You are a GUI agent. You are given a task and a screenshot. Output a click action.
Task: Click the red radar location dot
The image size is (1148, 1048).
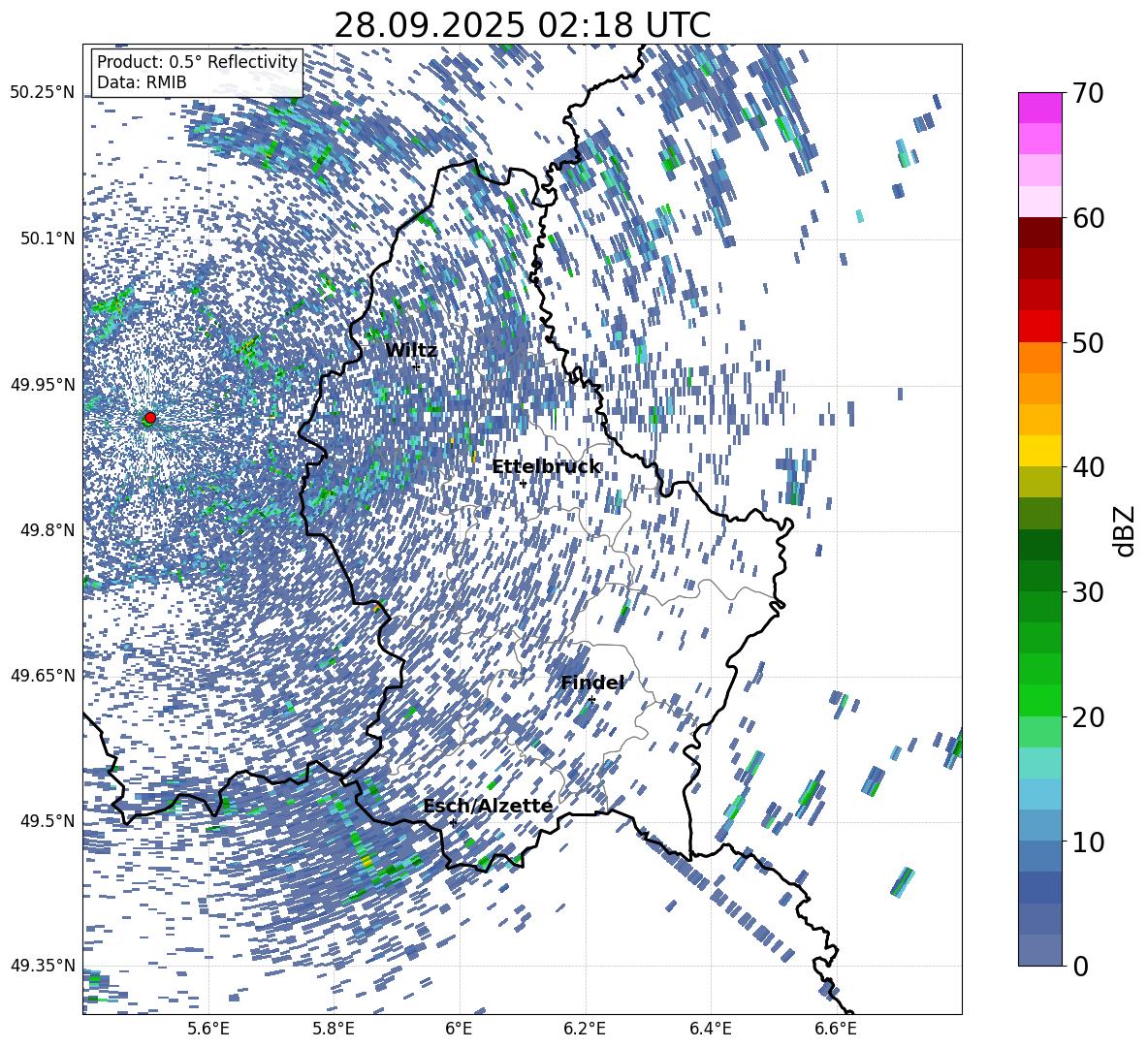[150, 417]
